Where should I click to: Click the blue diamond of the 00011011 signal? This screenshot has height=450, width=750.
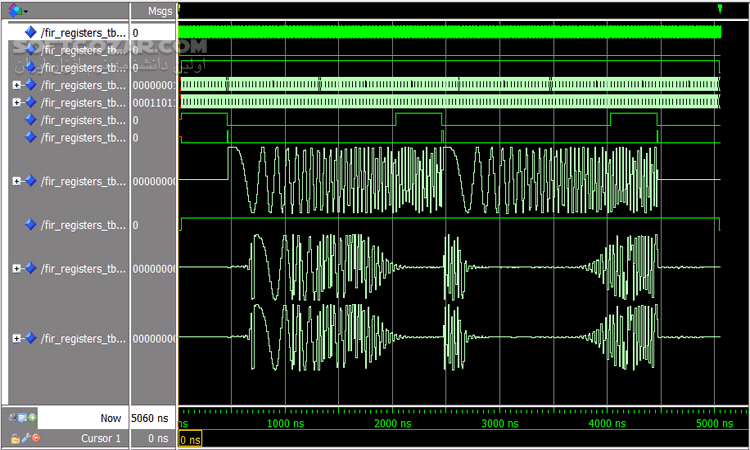click(30, 102)
